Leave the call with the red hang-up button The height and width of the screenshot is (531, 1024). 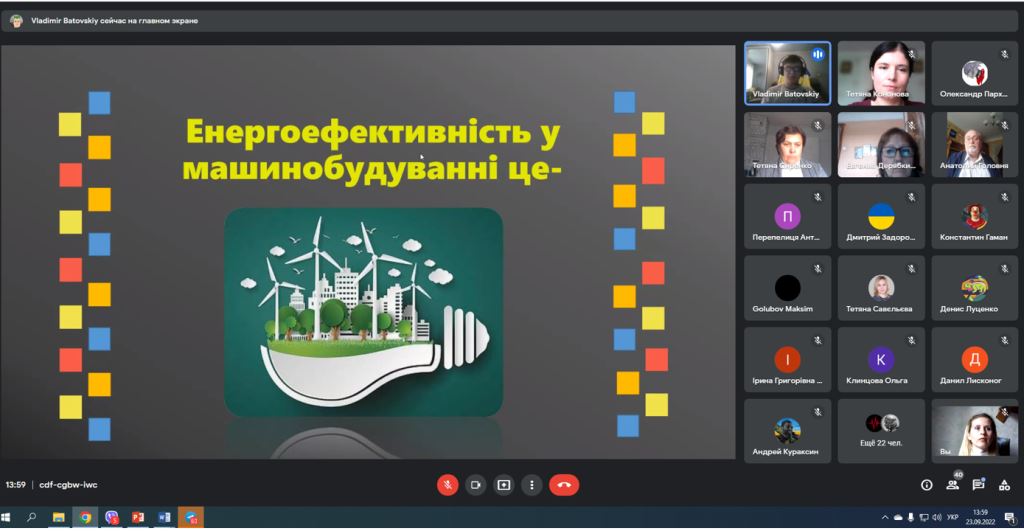pyautogui.click(x=564, y=485)
